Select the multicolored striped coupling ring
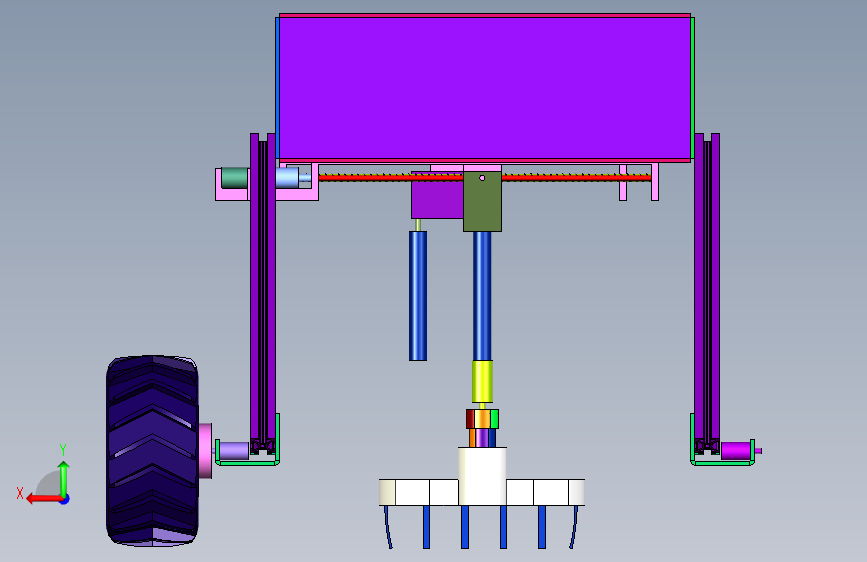This screenshot has width=867, height=562. (482, 419)
